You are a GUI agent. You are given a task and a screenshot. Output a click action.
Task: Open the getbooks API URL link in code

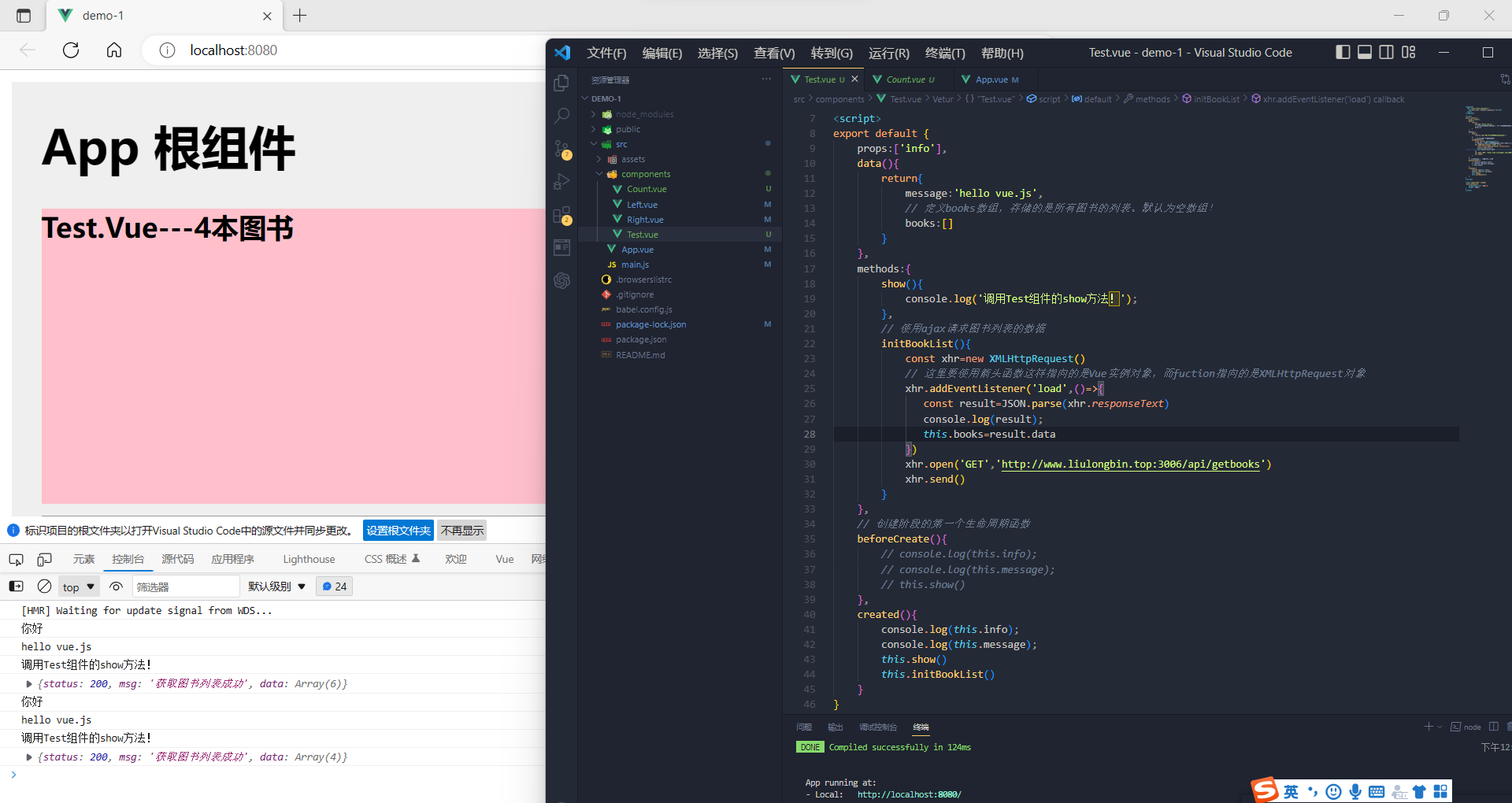click(x=1130, y=464)
